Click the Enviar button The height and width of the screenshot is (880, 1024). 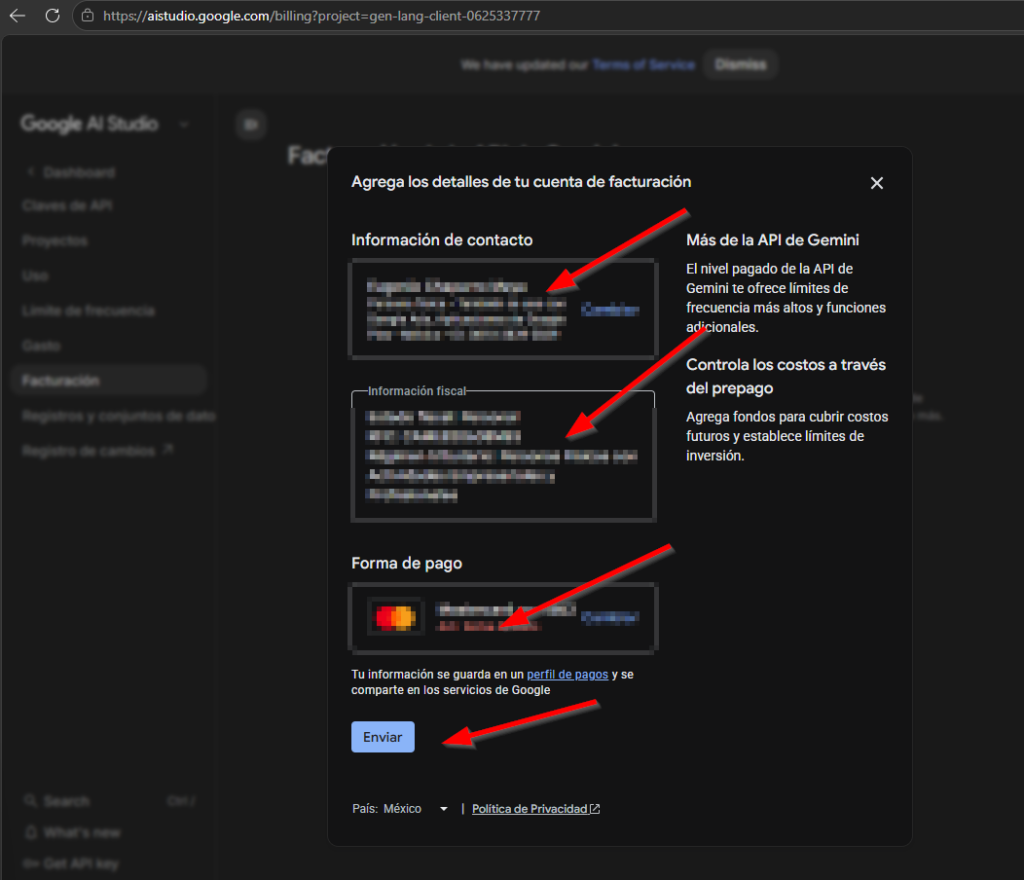tap(382, 737)
